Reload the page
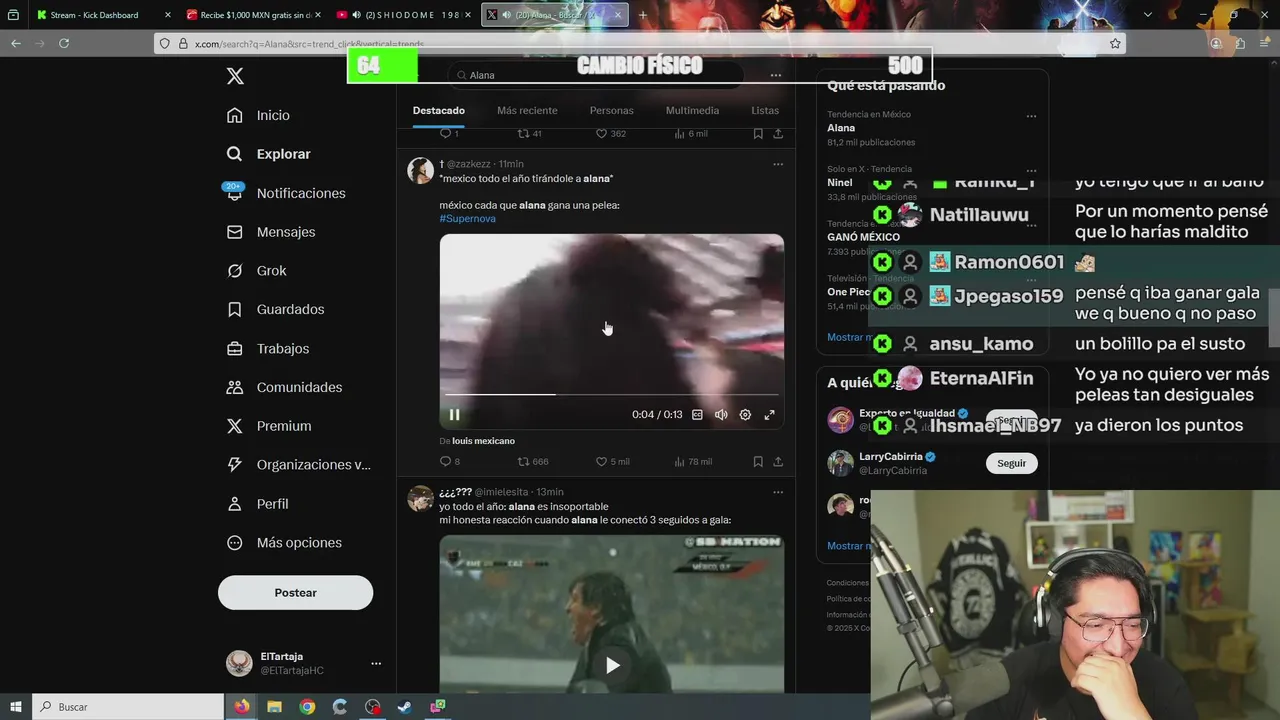Image resolution: width=1280 pixels, height=720 pixels. [x=64, y=43]
